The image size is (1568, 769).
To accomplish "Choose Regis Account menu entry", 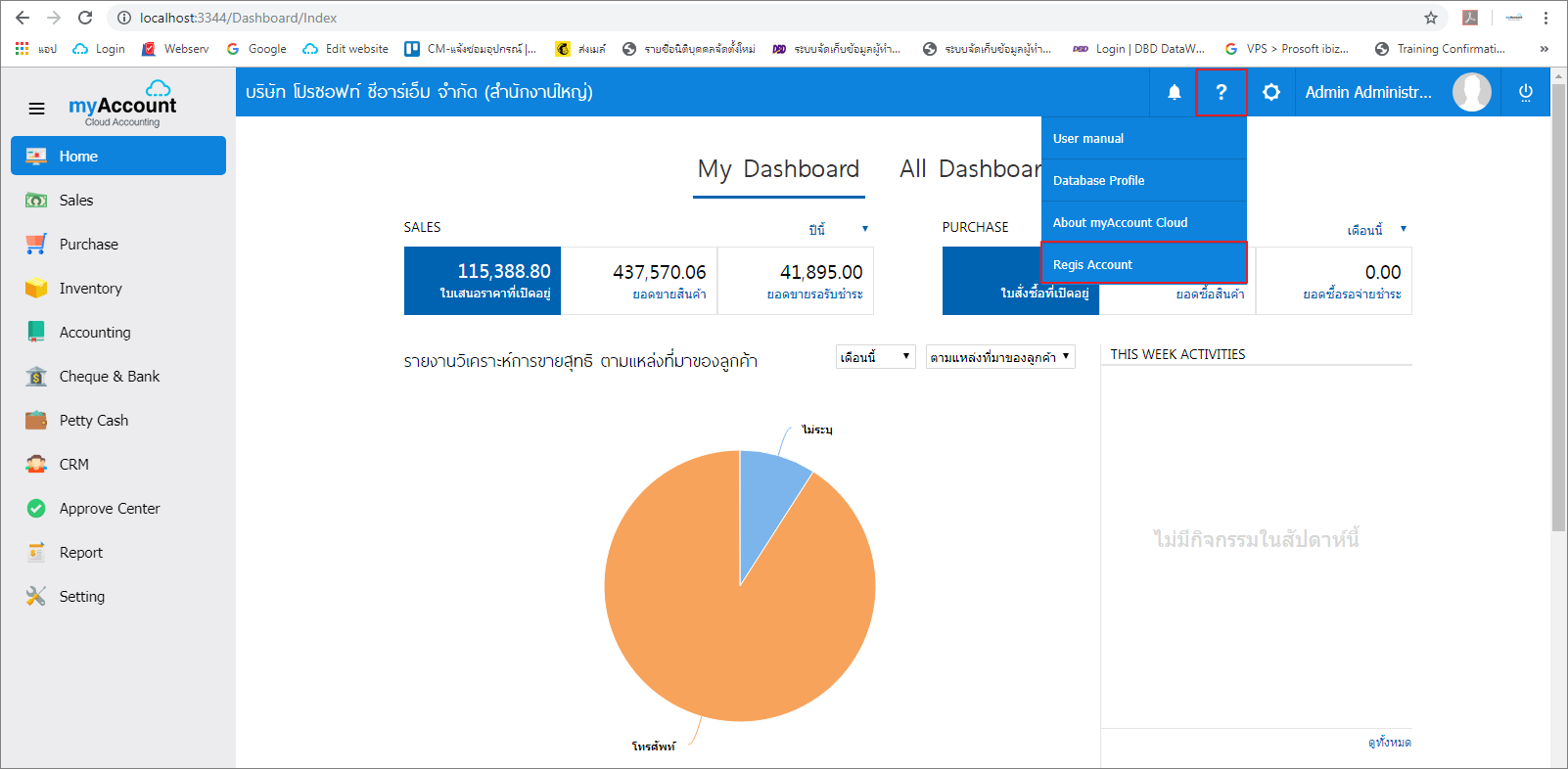I will pos(1144,264).
